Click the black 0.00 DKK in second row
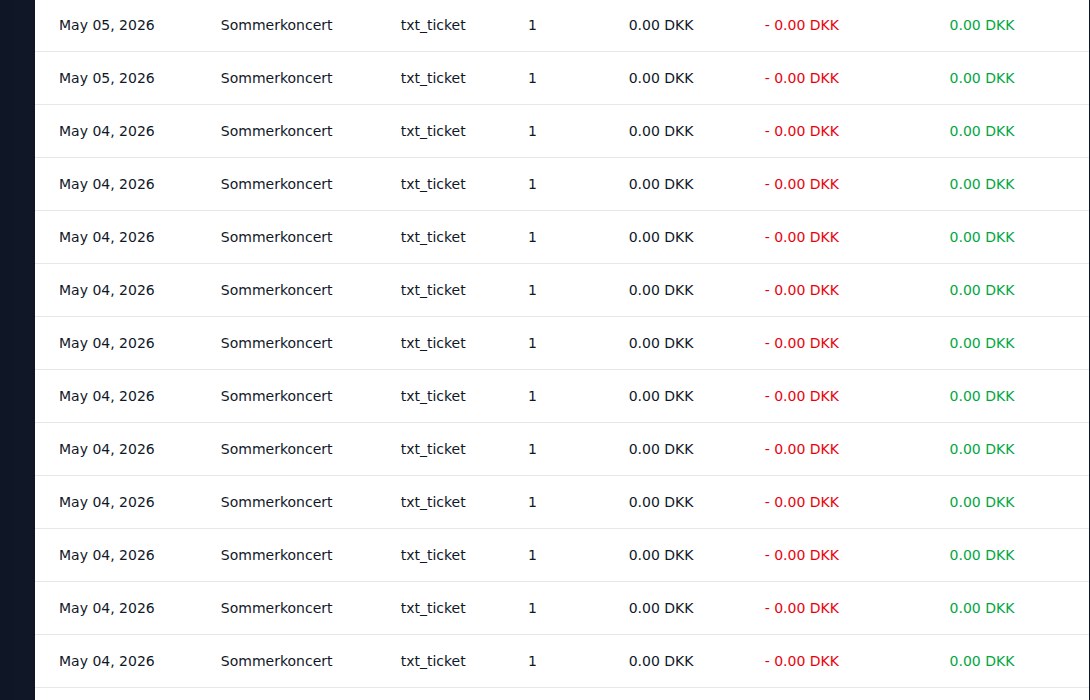The image size is (1090, 700). (661, 79)
